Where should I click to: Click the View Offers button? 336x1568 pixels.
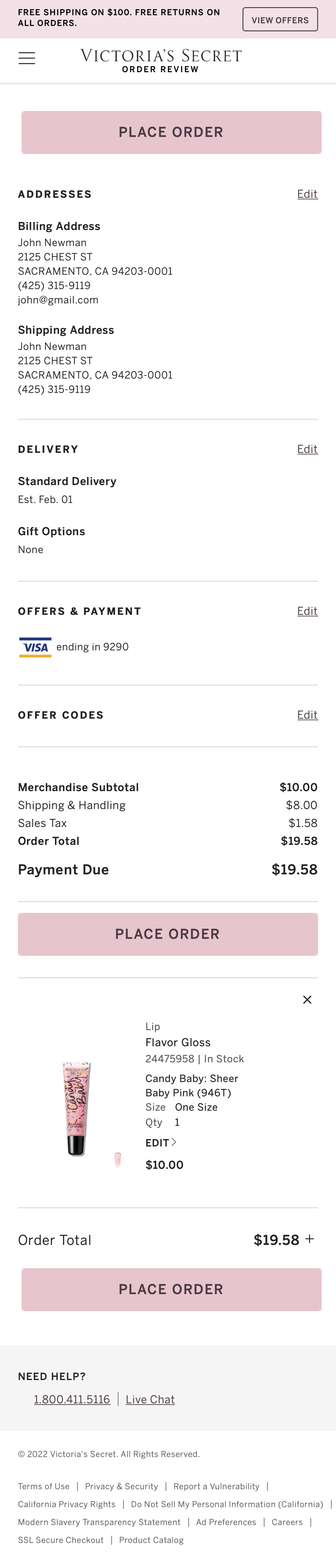[280, 19]
